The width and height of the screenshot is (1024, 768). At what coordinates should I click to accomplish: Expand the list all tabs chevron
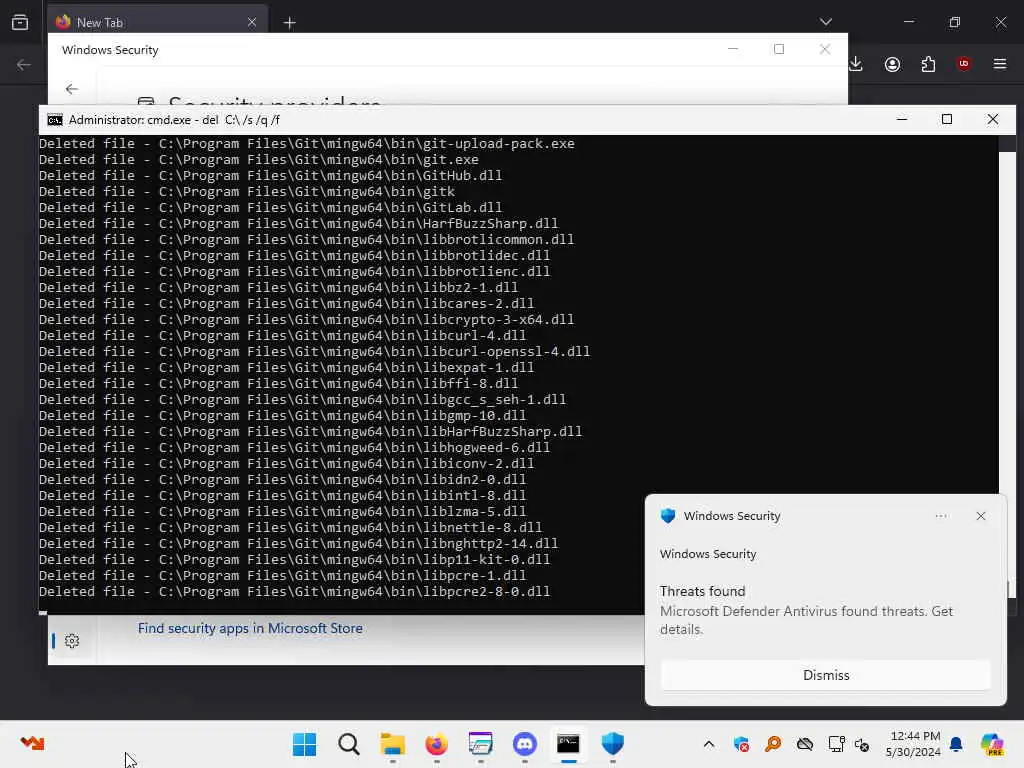point(825,22)
